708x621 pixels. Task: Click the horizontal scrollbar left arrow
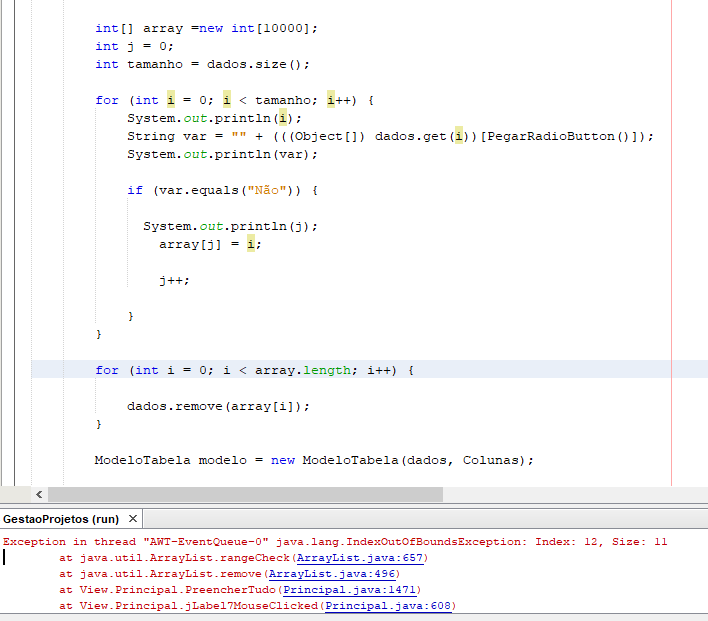pos(39,494)
